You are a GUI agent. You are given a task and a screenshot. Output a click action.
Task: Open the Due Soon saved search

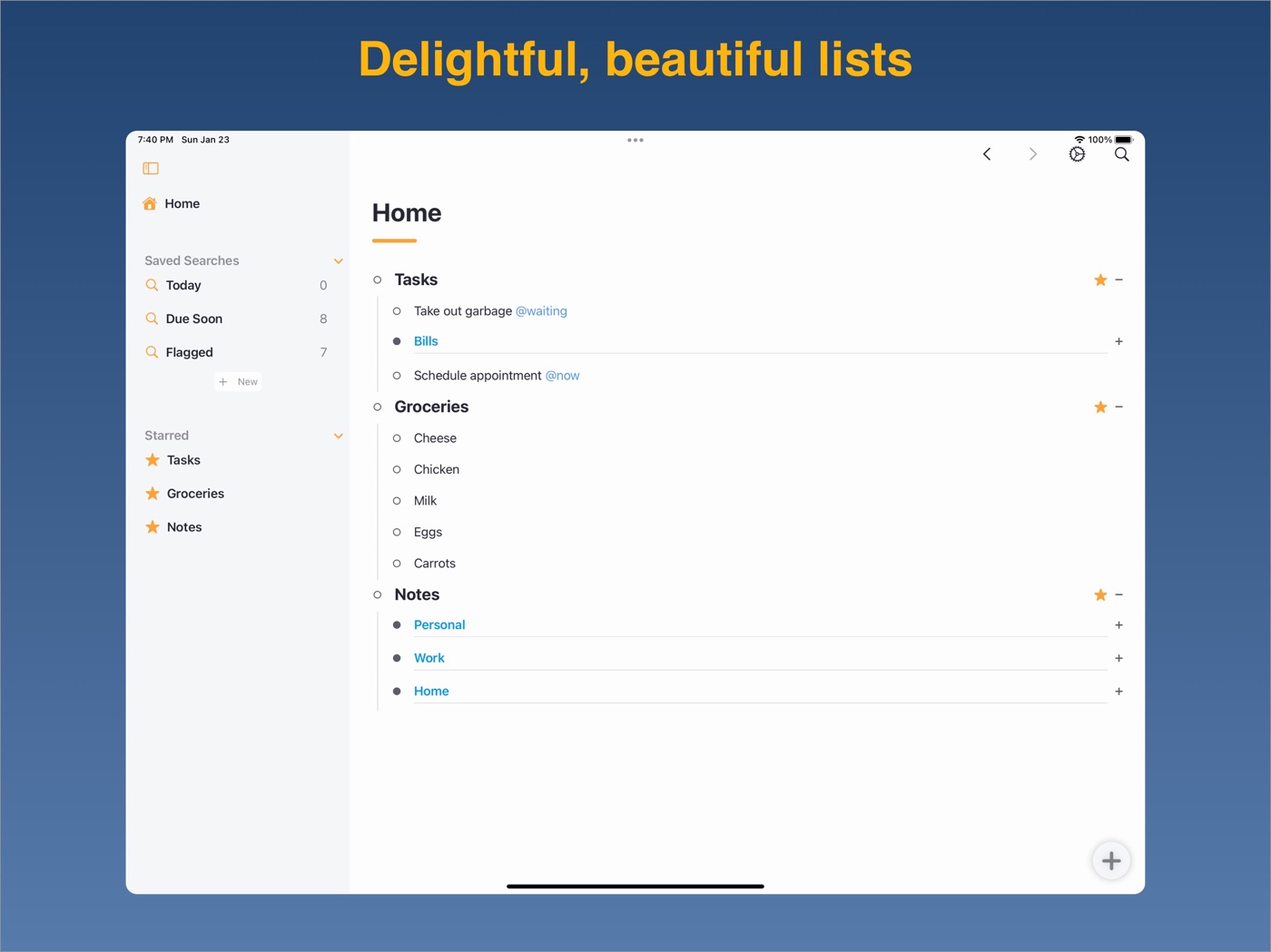click(194, 319)
